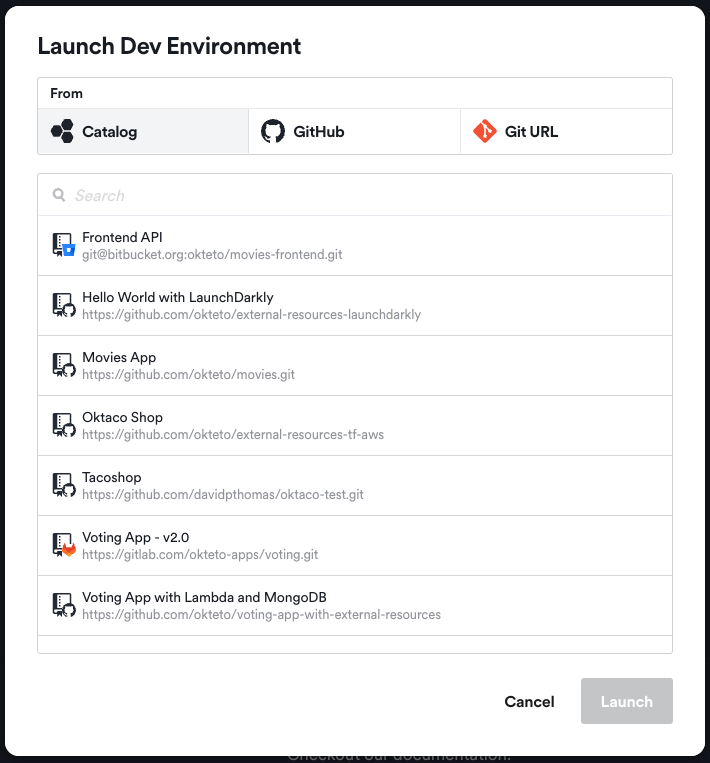Focus the catalog Search field
The image size is (710, 763).
point(355,195)
